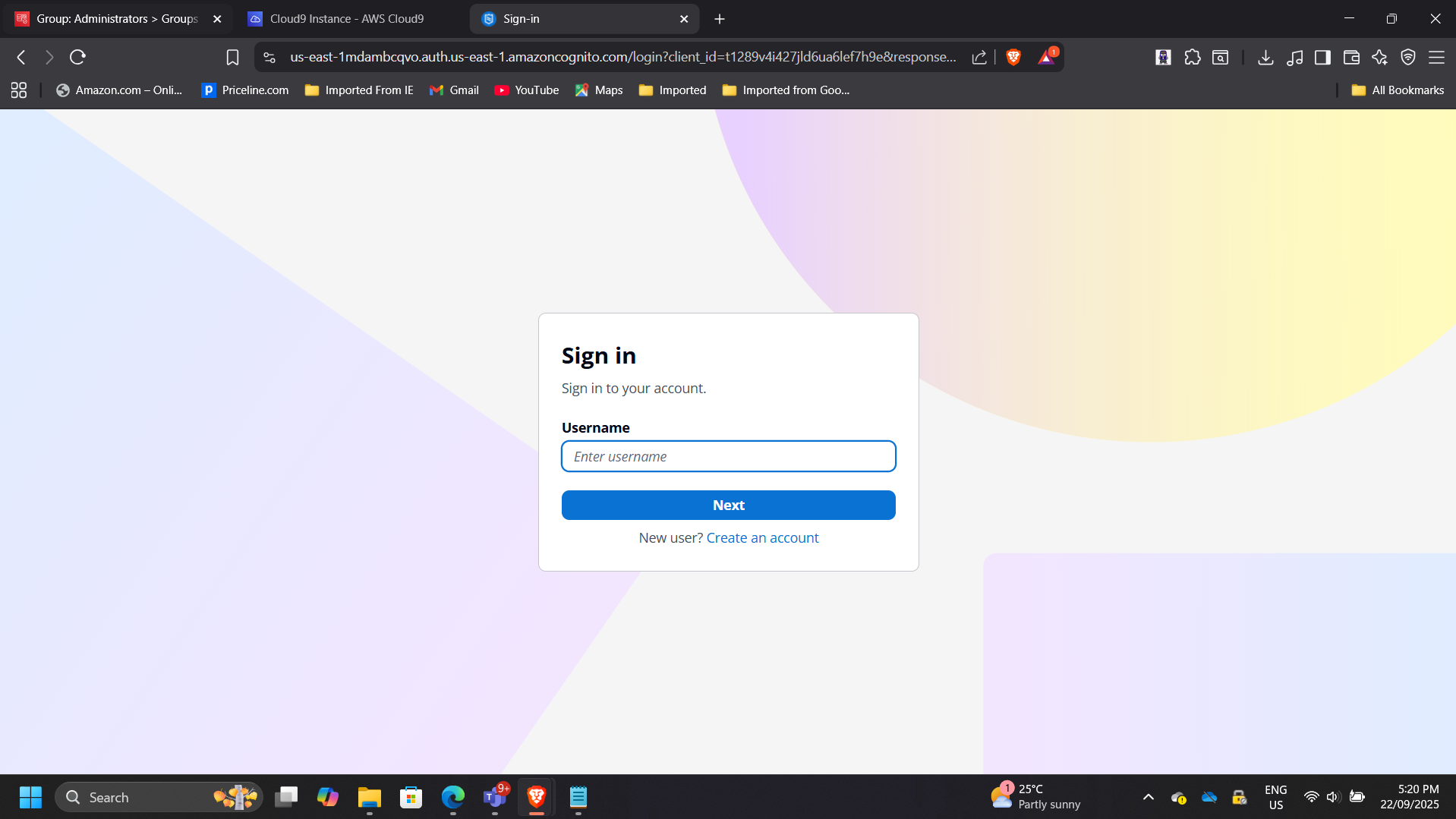Focus the Enter username field
Image resolution: width=1456 pixels, height=819 pixels.
[728, 456]
